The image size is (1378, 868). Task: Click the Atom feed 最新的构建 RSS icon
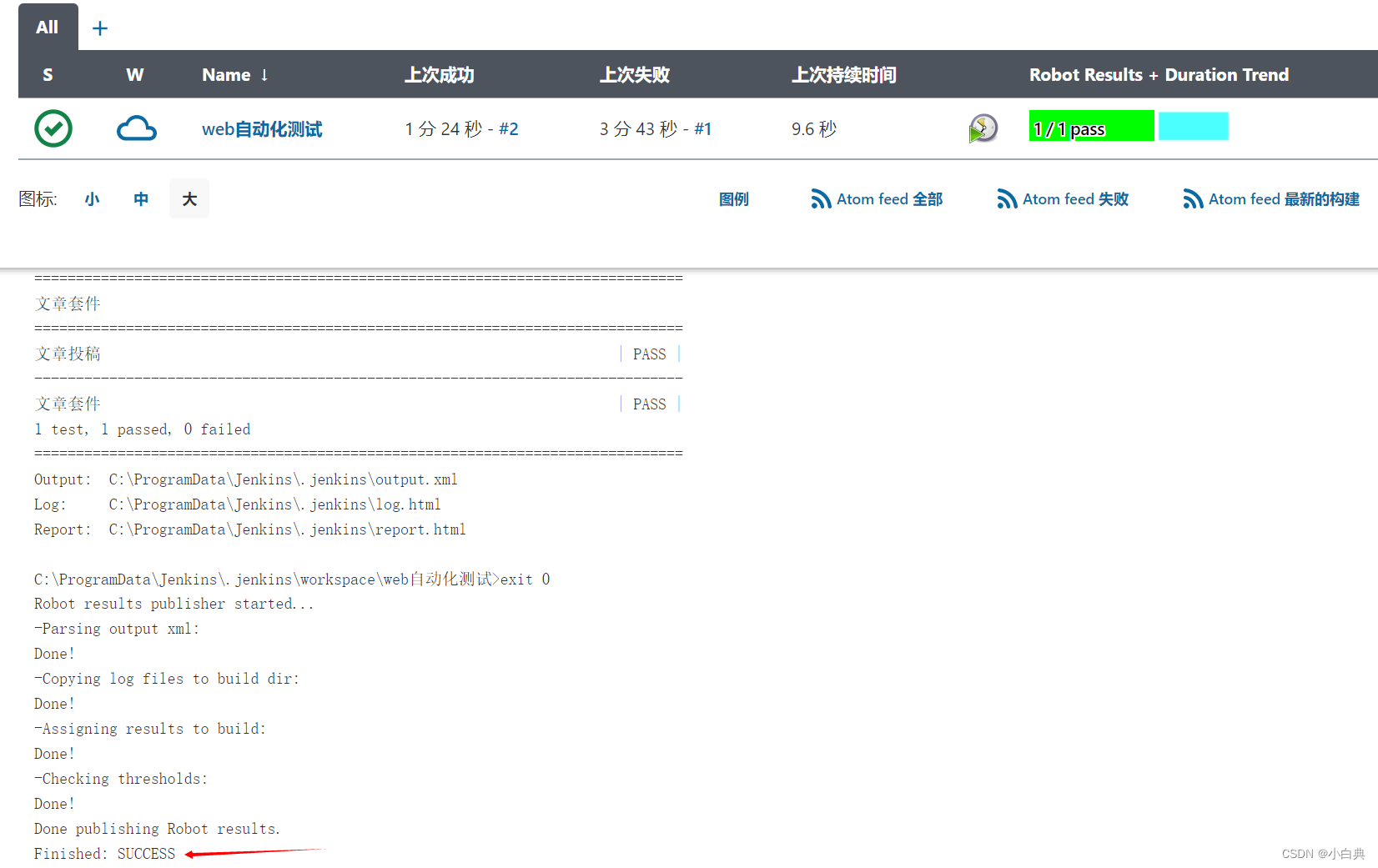pyautogui.click(x=1193, y=199)
